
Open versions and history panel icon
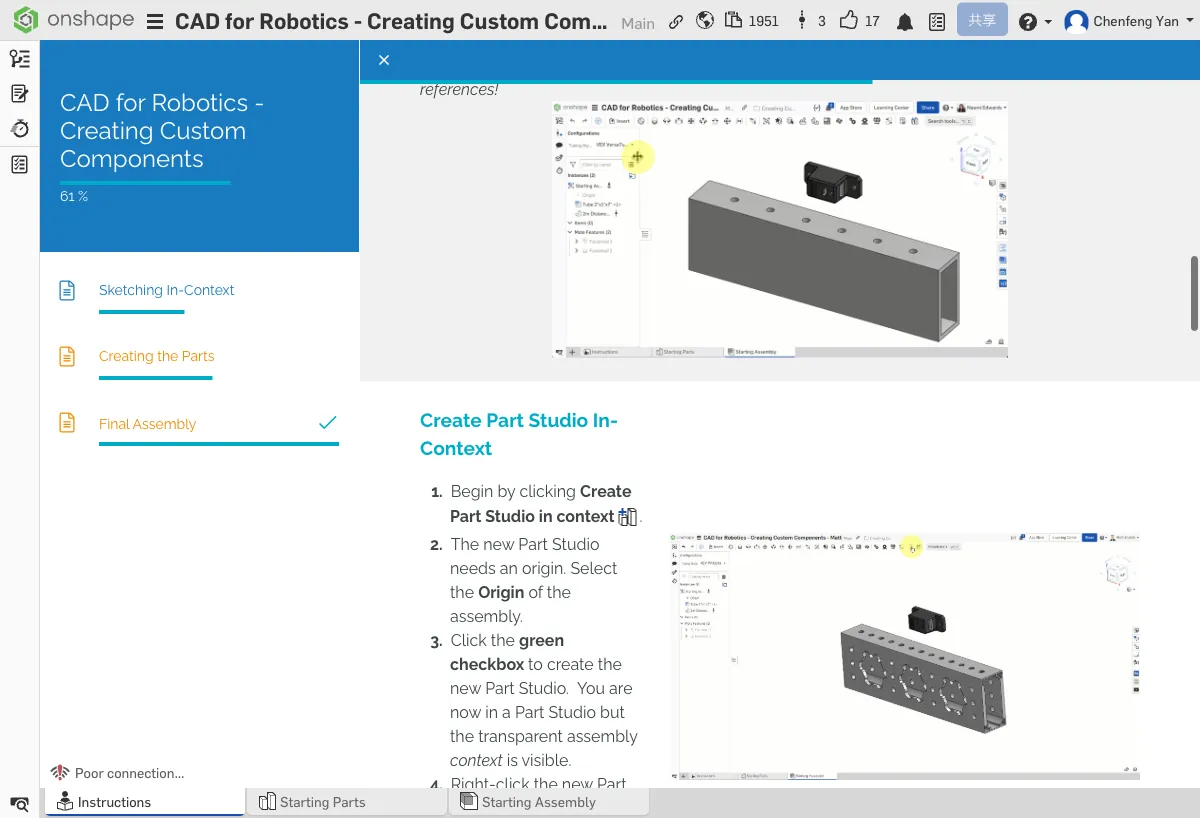coord(19,59)
